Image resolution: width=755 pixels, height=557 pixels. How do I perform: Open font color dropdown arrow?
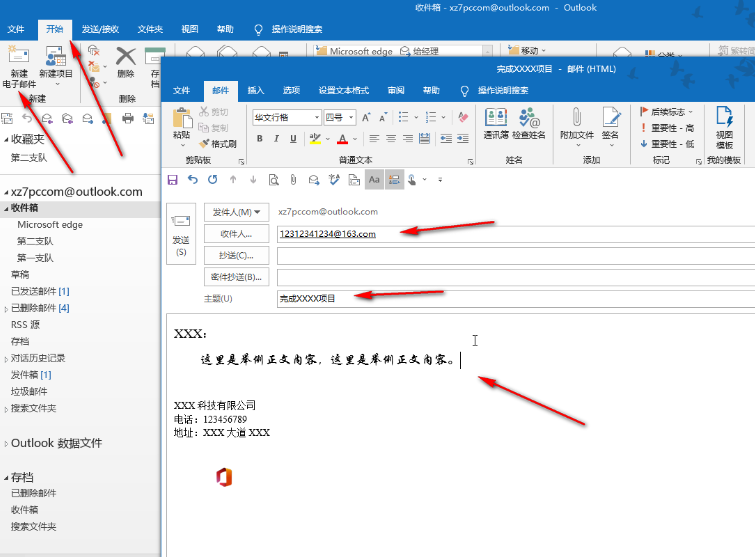(x=355, y=139)
